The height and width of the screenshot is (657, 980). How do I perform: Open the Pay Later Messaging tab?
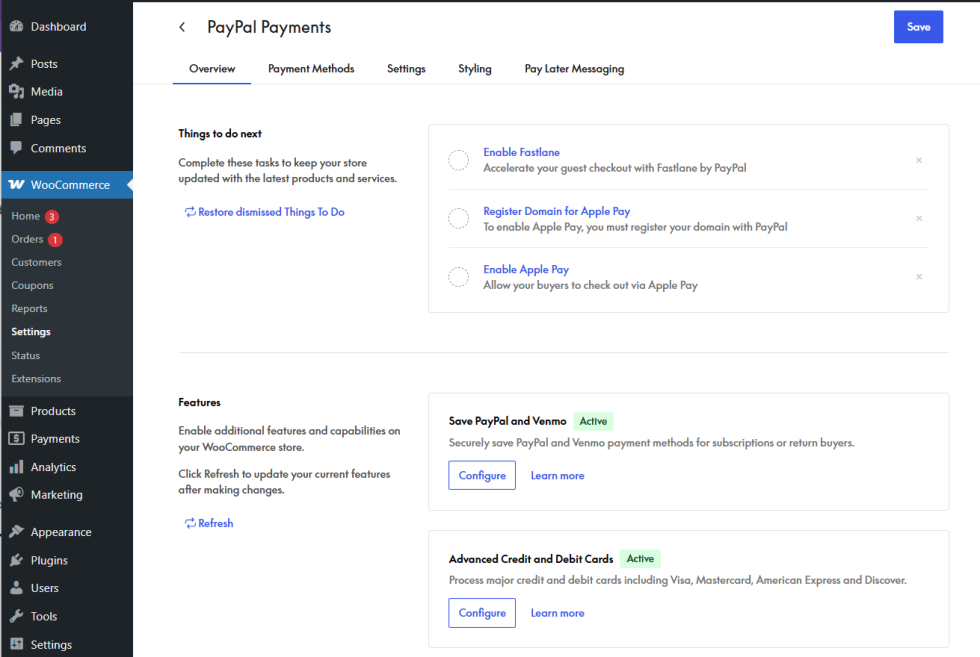click(x=574, y=69)
